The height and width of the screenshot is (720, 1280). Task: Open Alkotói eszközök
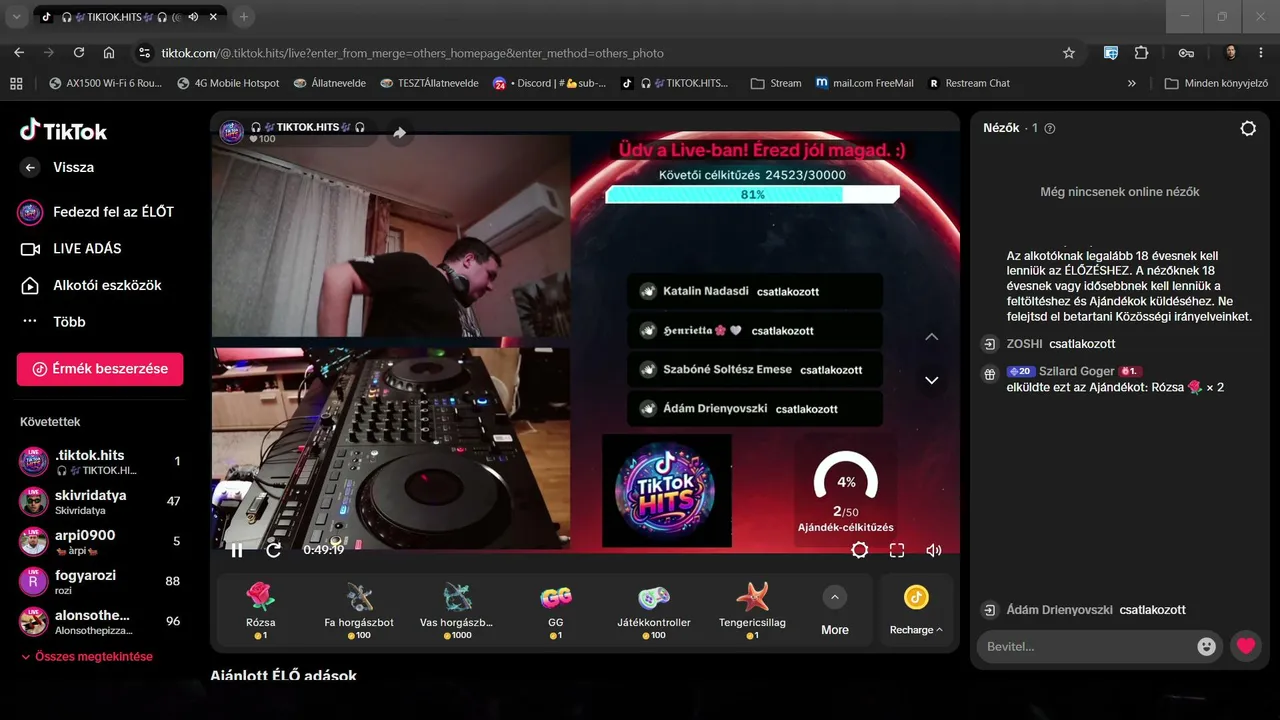pyautogui.click(x=90, y=285)
